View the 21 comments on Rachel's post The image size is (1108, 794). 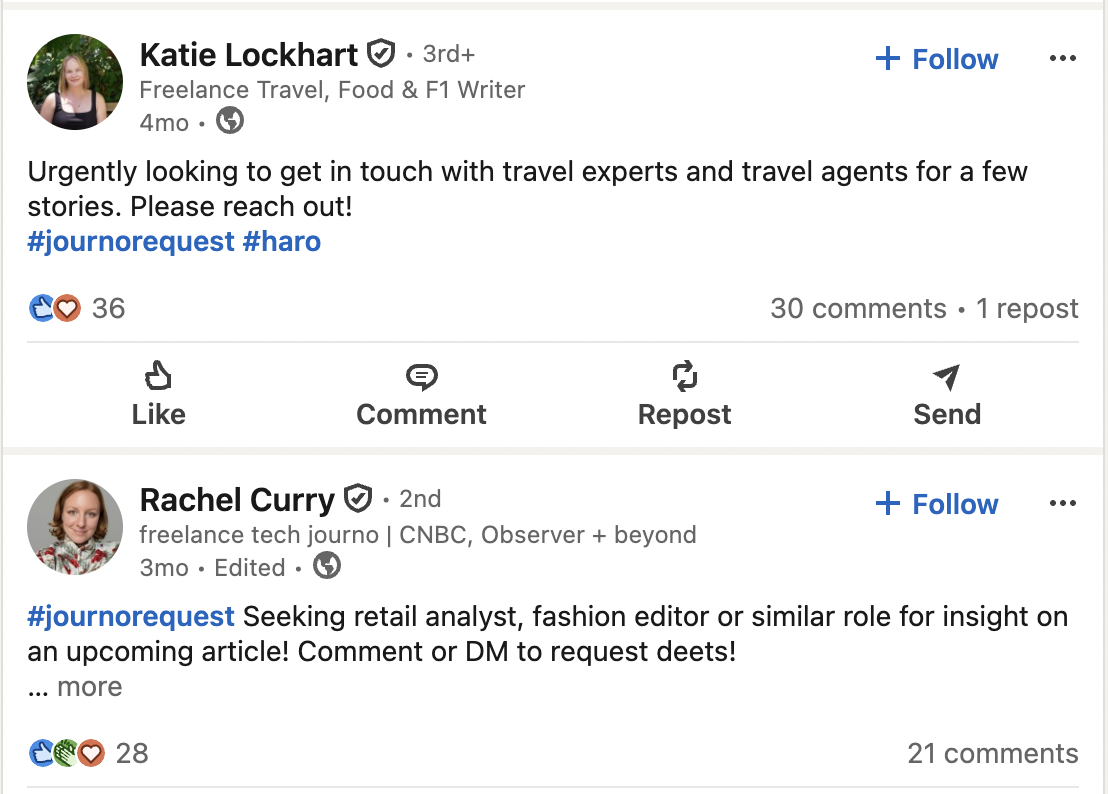(x=992, y=753)
